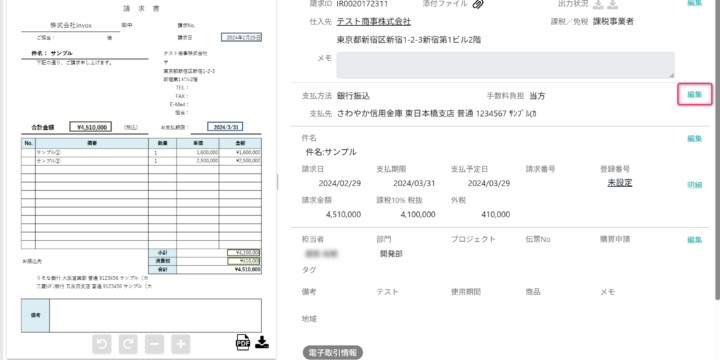Viewport: 720px width, 360px height.
Task: Rotate invoice preview counterclockwise
Action: [102, 344]
